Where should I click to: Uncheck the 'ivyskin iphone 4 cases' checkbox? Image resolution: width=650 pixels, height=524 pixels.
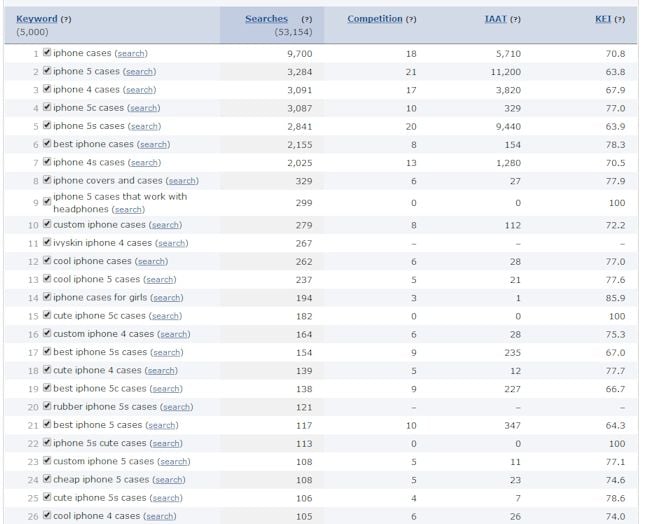pos(47,243)
